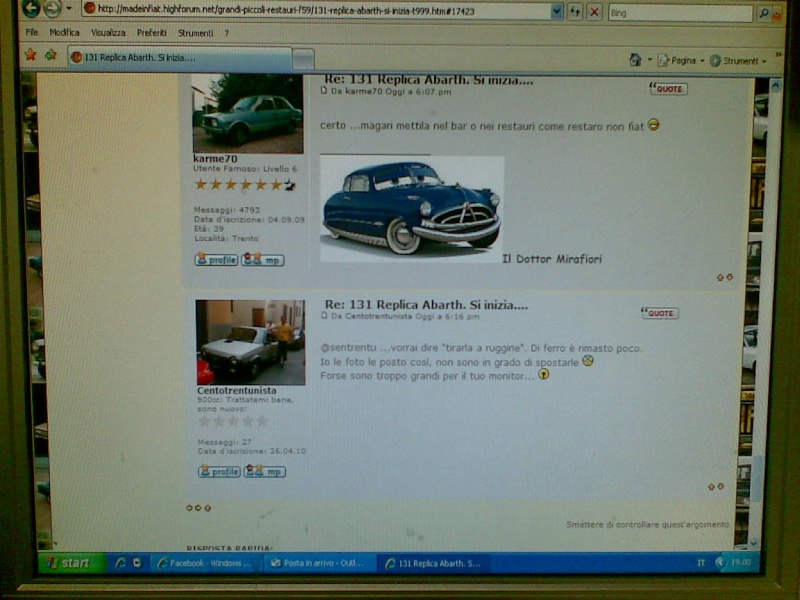Open the Visualizza menu
This screenshot has height=600, width=800.
(x=108, y=33)
